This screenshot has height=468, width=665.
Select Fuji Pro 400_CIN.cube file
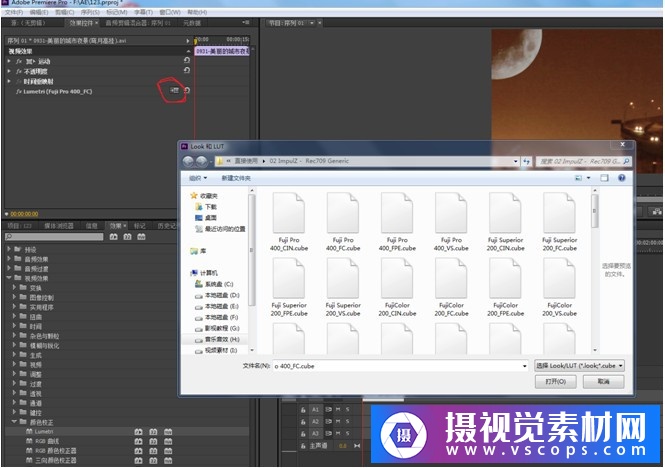[289, 222]
